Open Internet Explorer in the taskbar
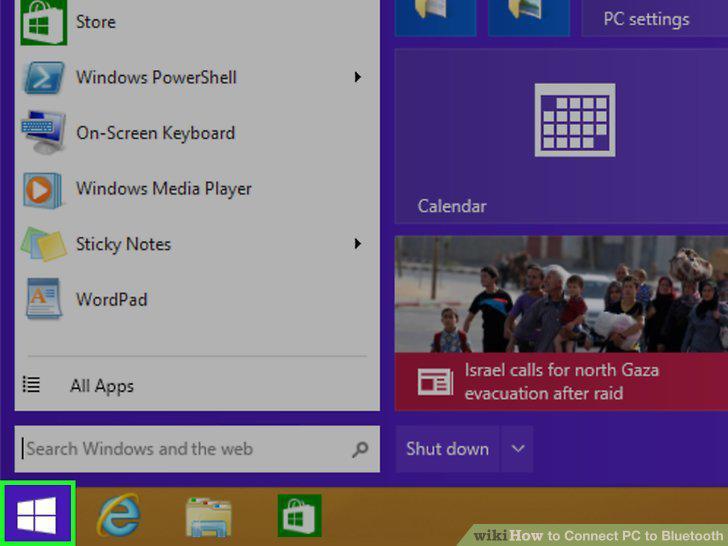Screen dimensions: 728x546 pos(119,515)
